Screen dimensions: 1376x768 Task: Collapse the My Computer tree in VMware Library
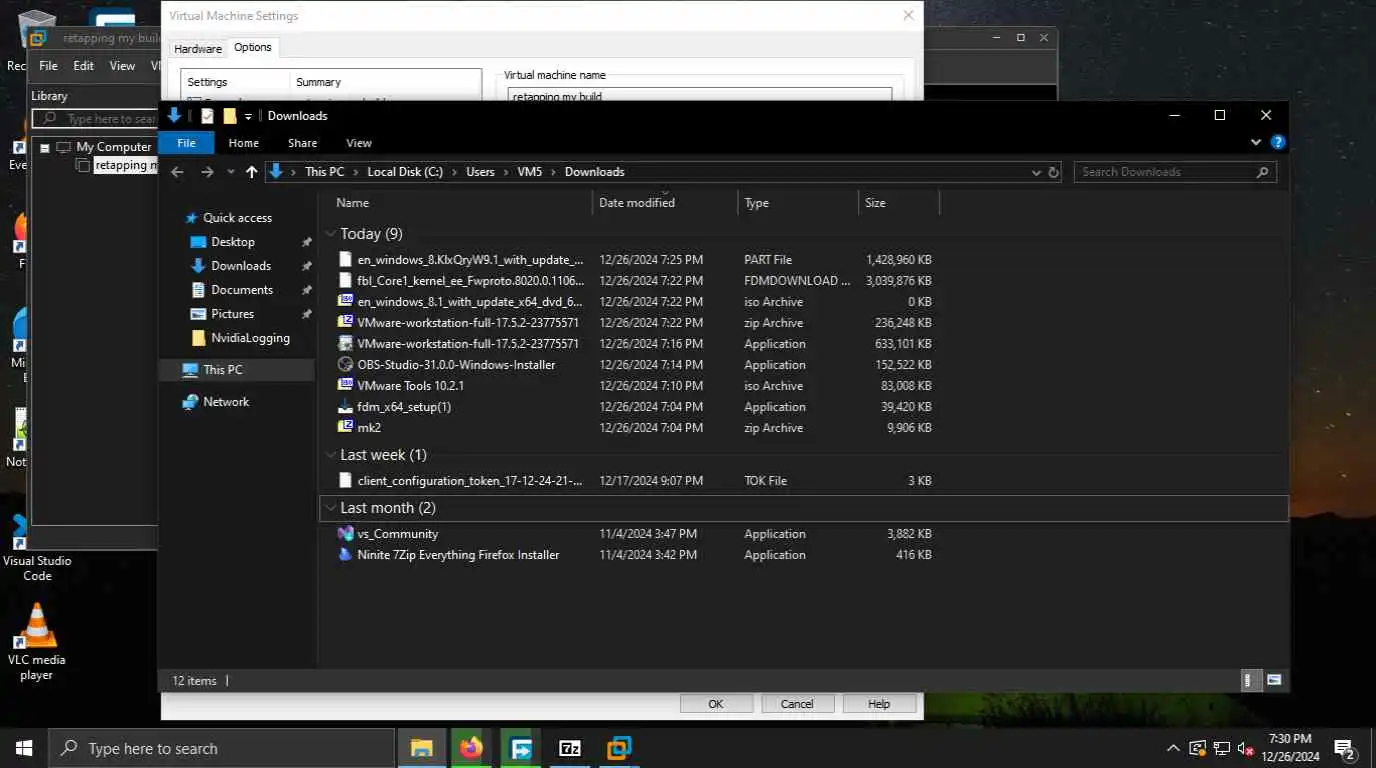[45, 147]
